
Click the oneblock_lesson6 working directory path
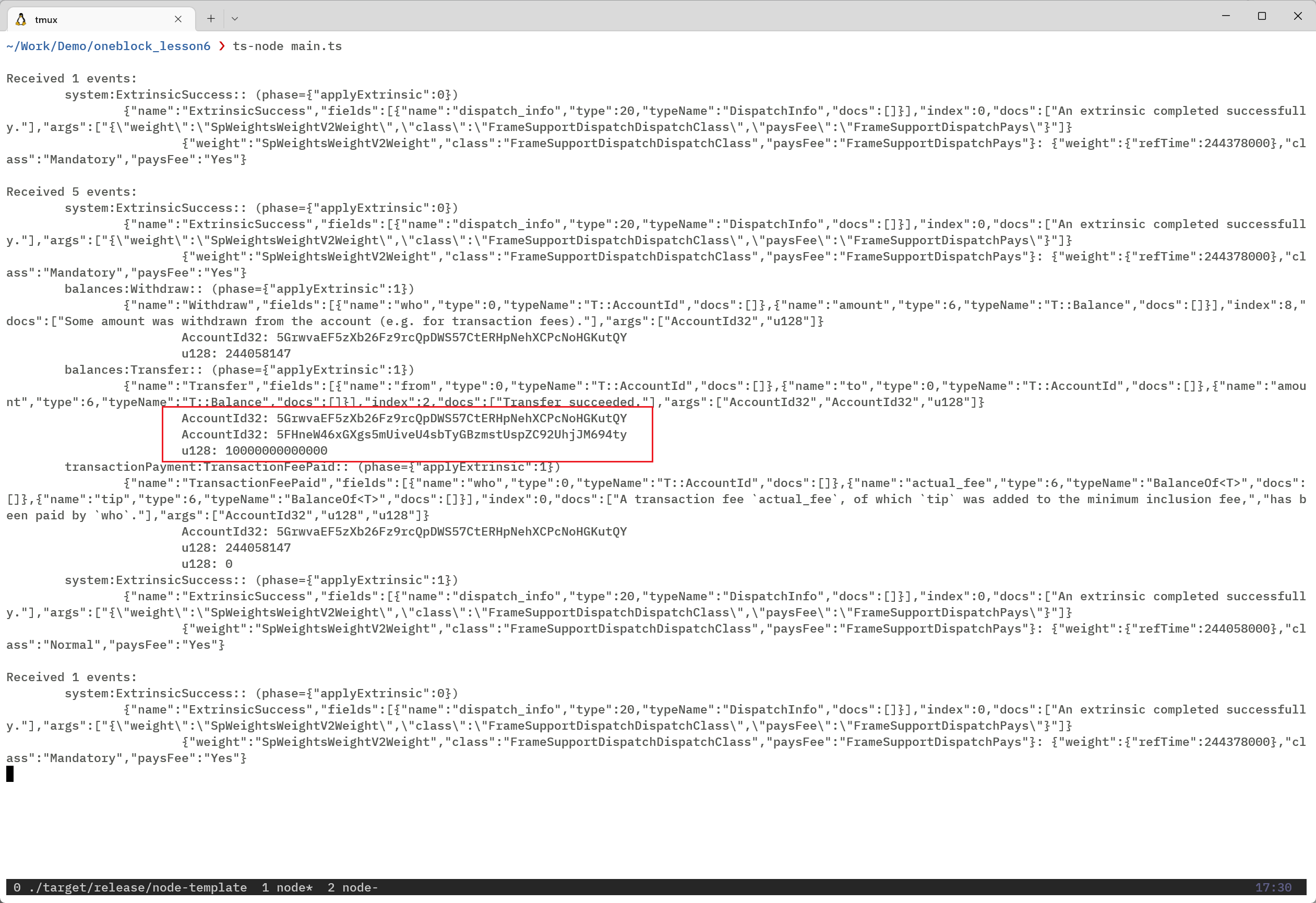[x=108, y=46]
